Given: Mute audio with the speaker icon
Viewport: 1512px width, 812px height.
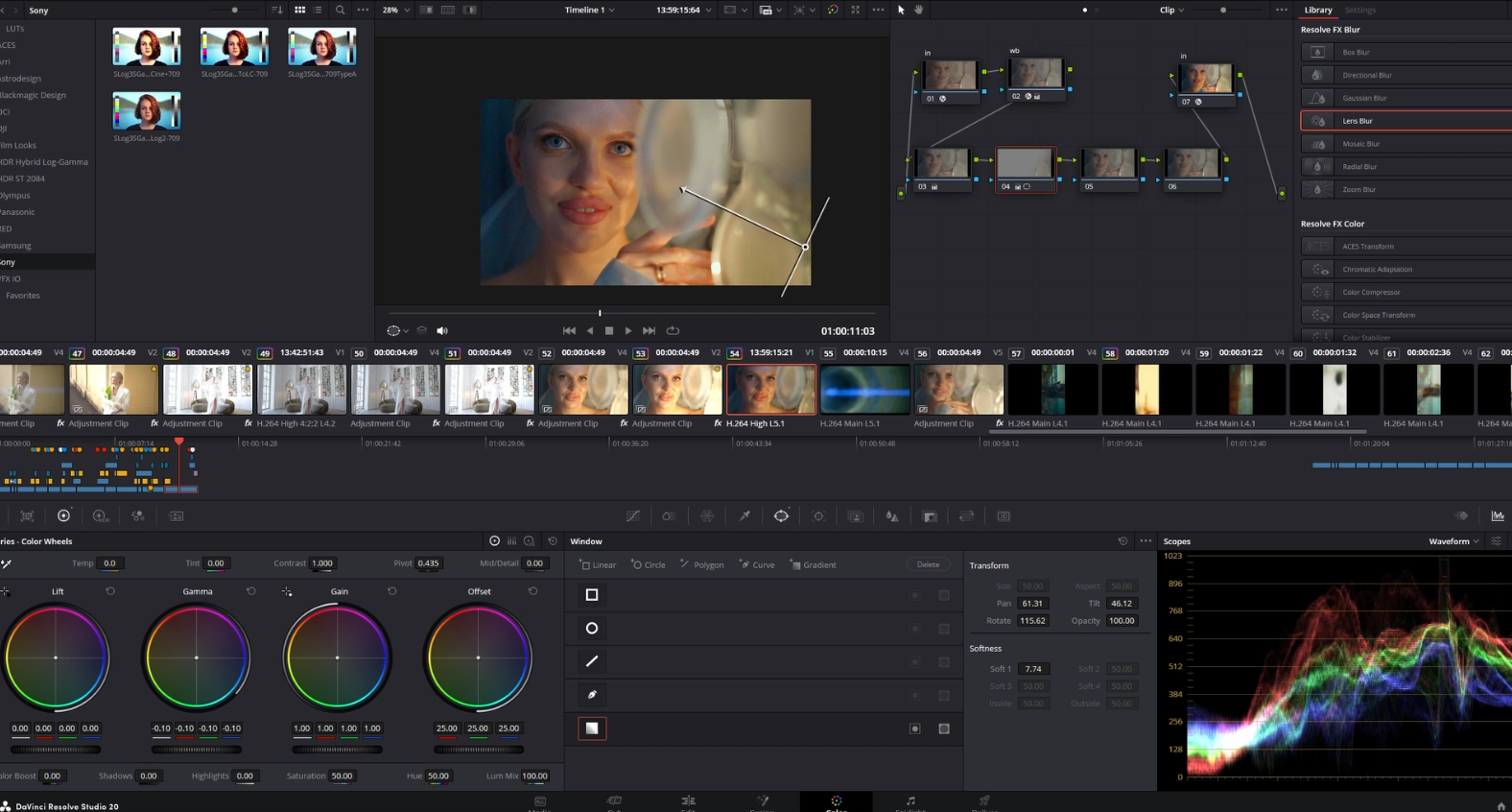Looking at the screenshot, I should click(x=442, y=331).
